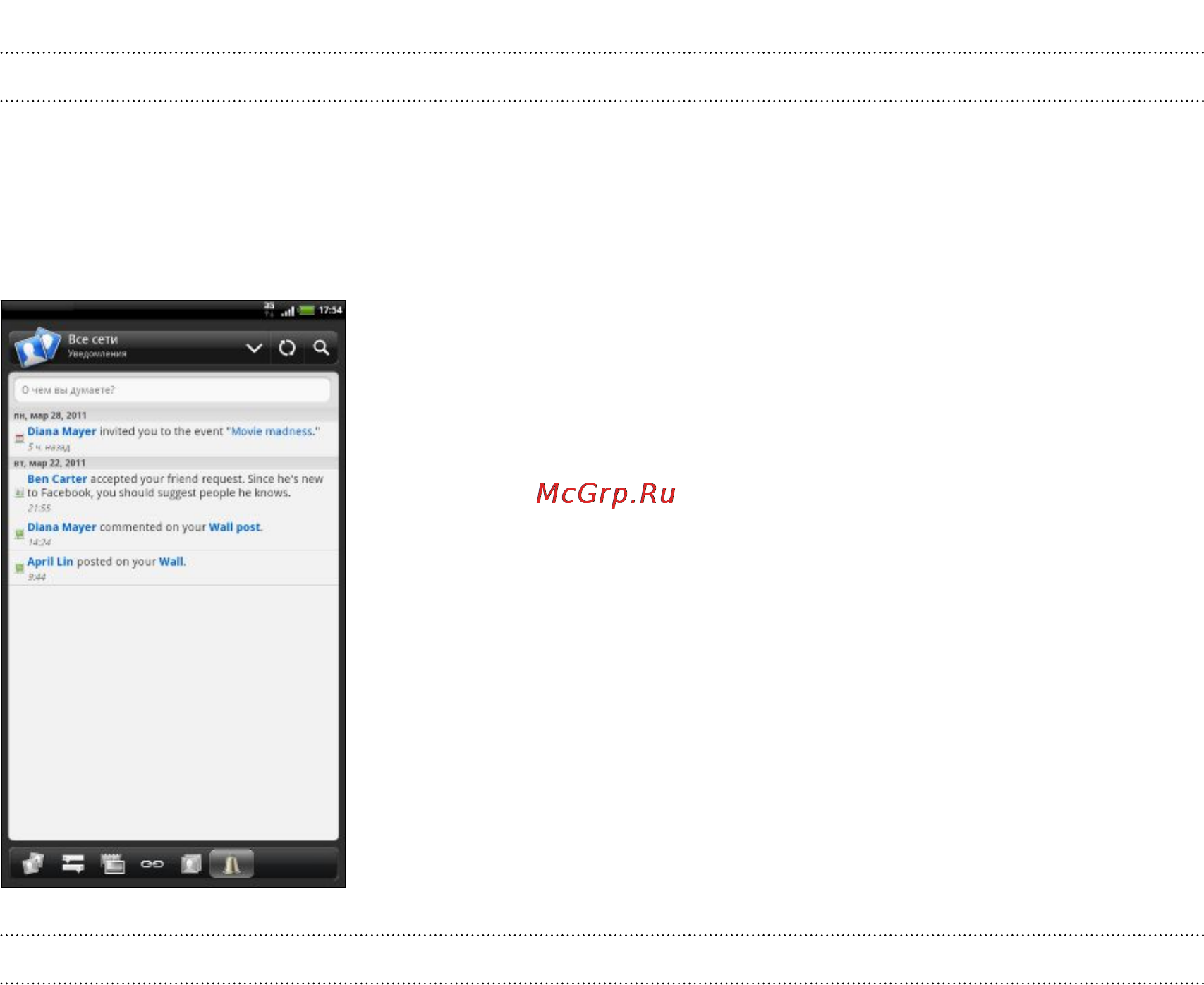Tap the 'accepted your friend request' notification text
Viewport: 1204px width, 985px height.
(167, 478)
